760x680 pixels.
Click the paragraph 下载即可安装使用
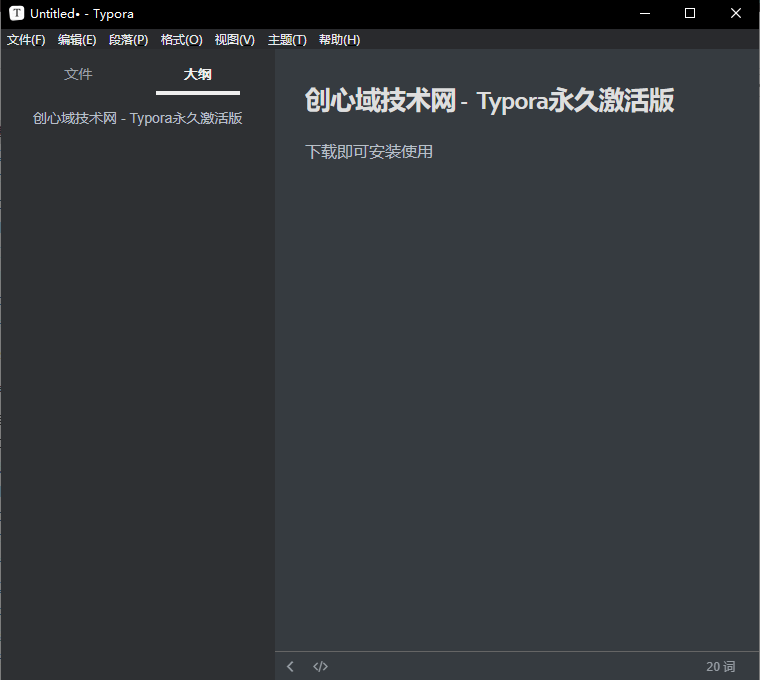tap(369, 152)
